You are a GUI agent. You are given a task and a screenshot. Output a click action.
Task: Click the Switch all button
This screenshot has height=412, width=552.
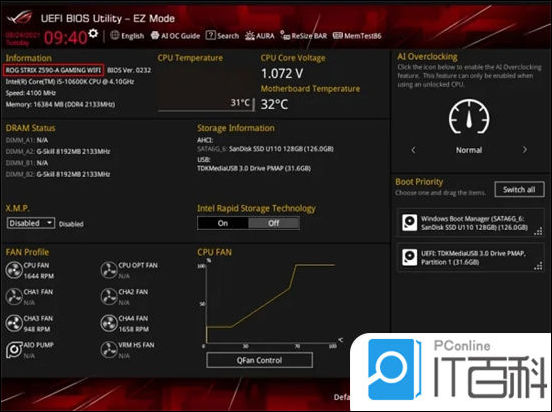[519, 189]
